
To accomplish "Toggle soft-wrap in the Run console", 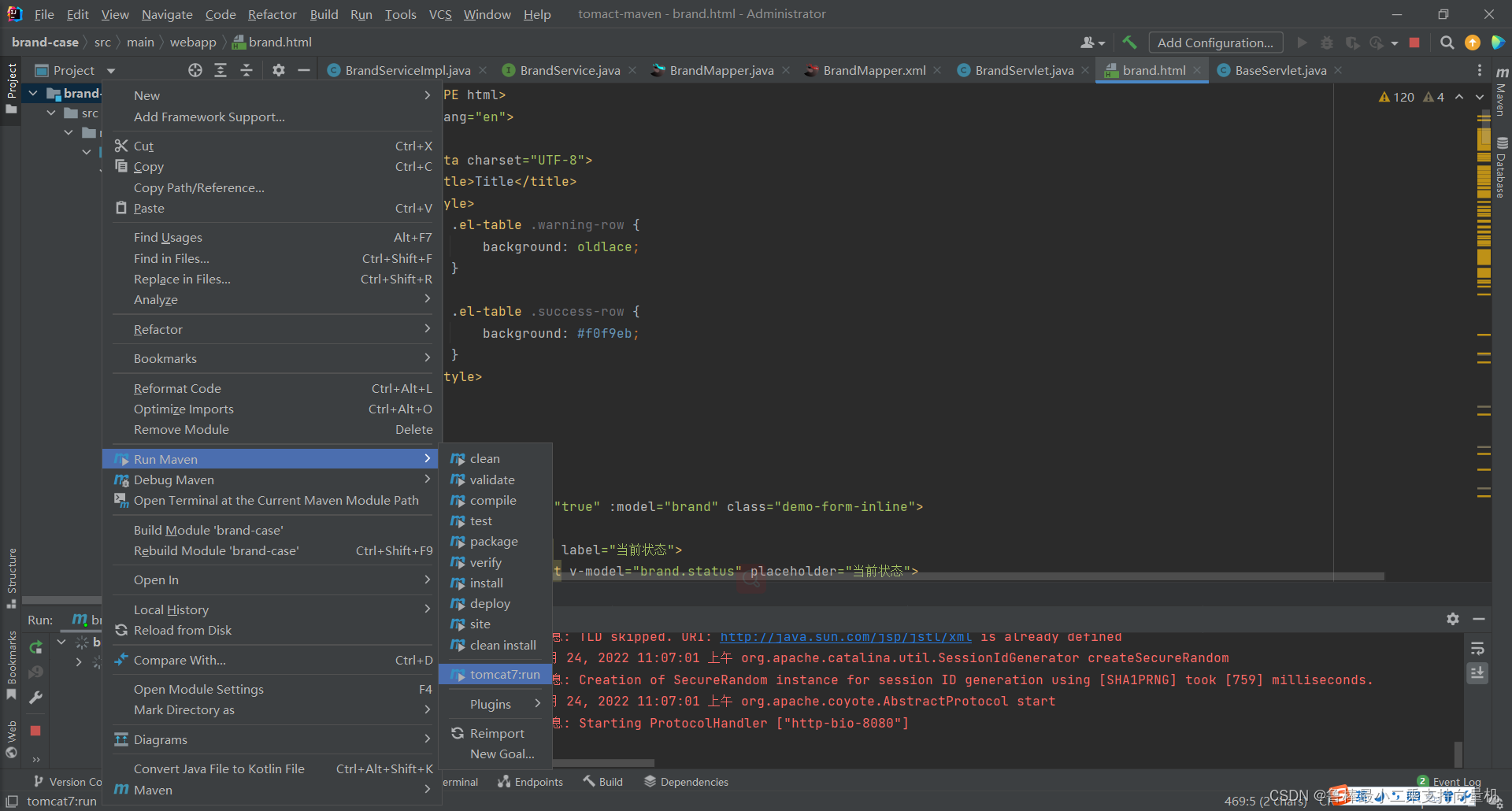I will 1477,649.
